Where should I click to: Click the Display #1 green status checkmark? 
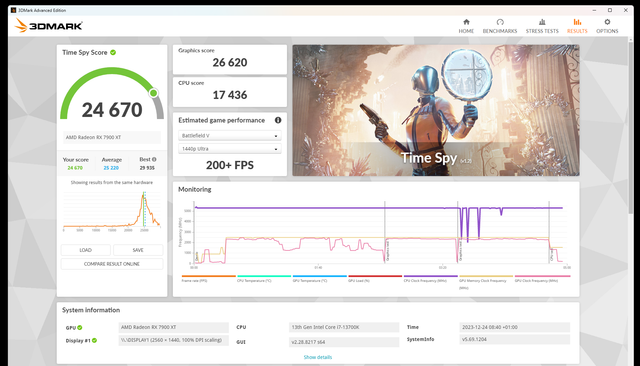point(94,340)
